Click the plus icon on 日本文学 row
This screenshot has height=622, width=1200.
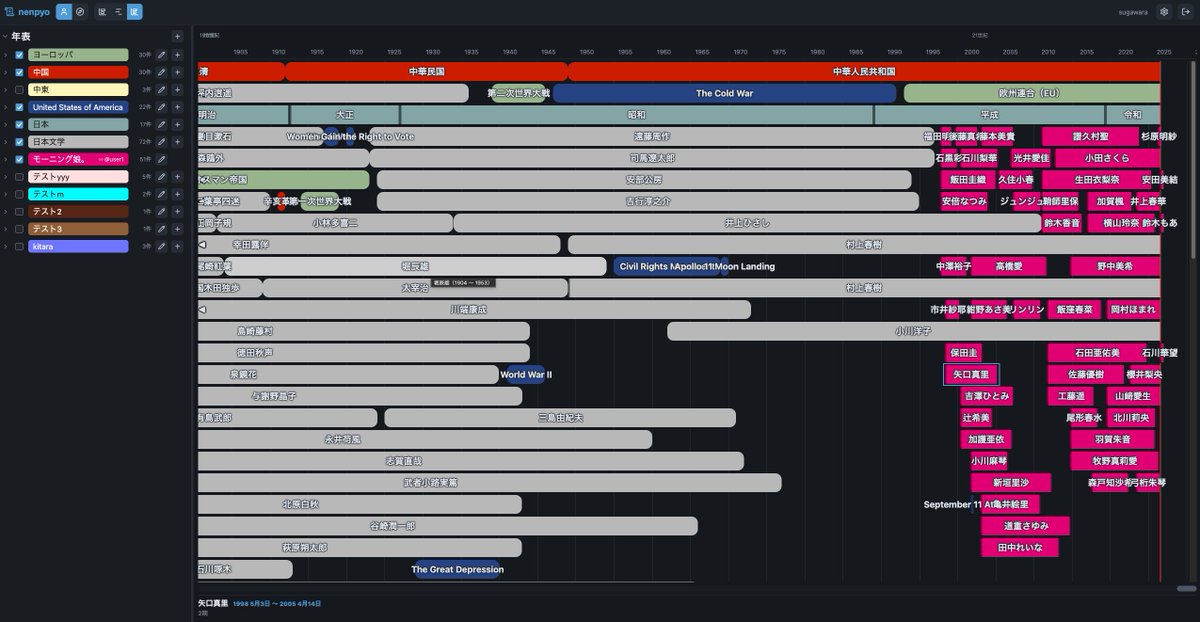177,142
